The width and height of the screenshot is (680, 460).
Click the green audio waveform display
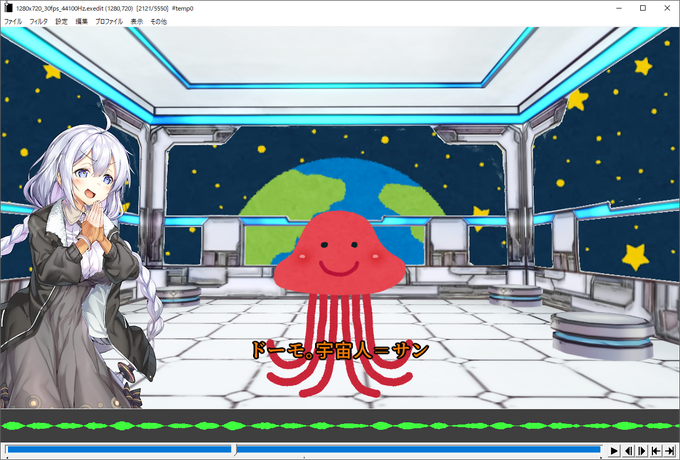point(340,426)
